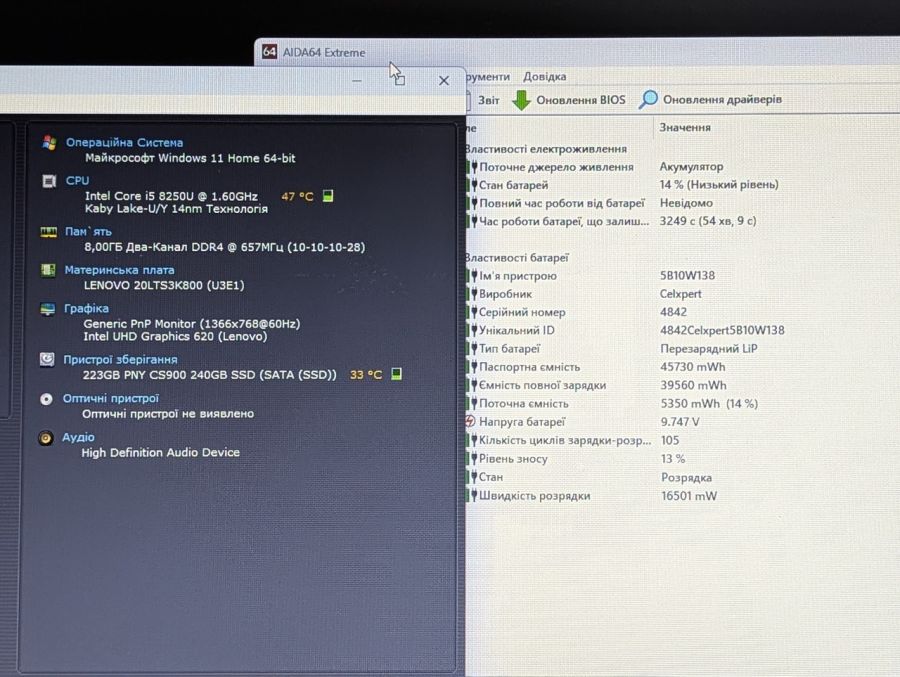
Task: Click the value 4842Celxpert5B10W138
Action: point(722,330)
